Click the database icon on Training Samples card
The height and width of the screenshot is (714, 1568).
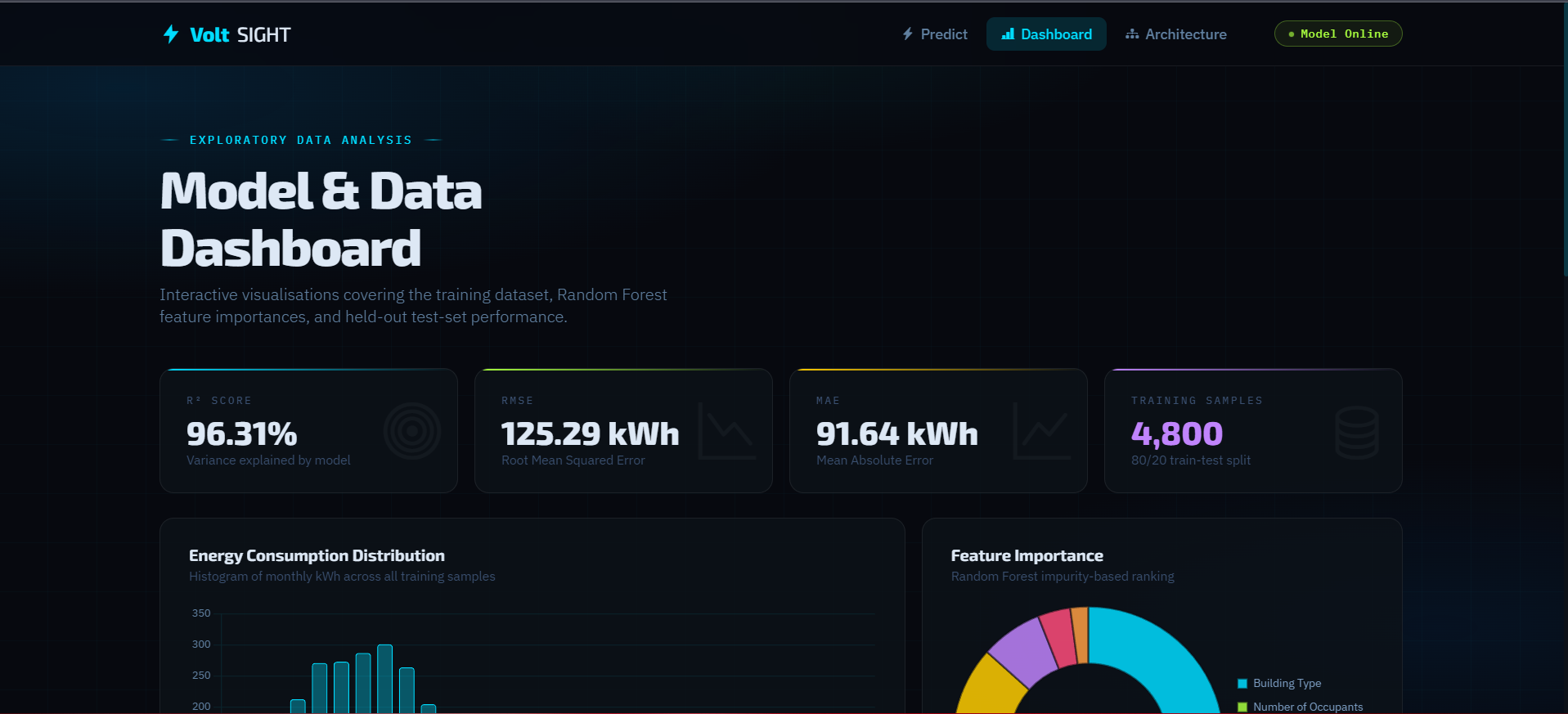point(1357,432)
